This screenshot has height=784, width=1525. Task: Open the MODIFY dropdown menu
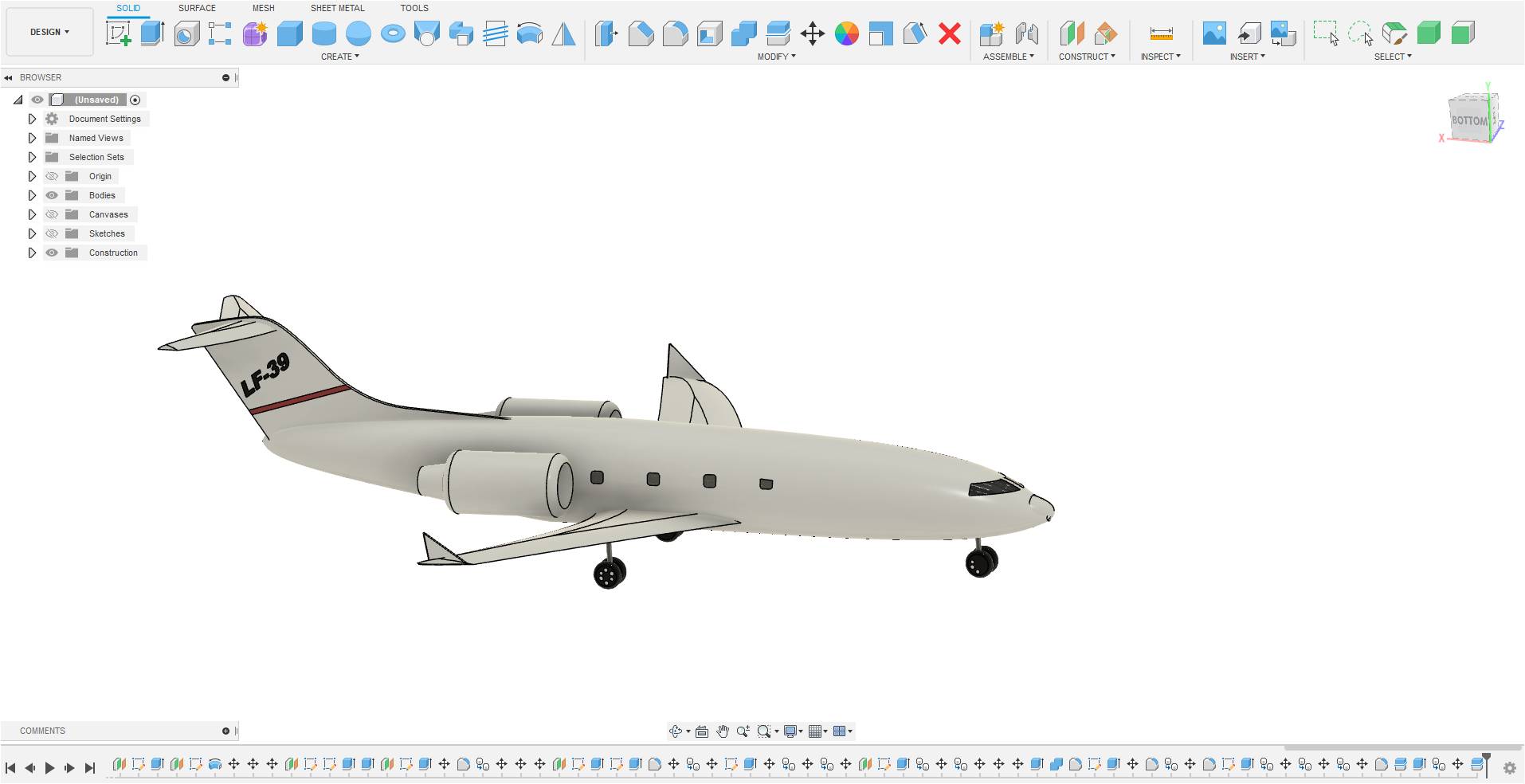pos(776,57)
